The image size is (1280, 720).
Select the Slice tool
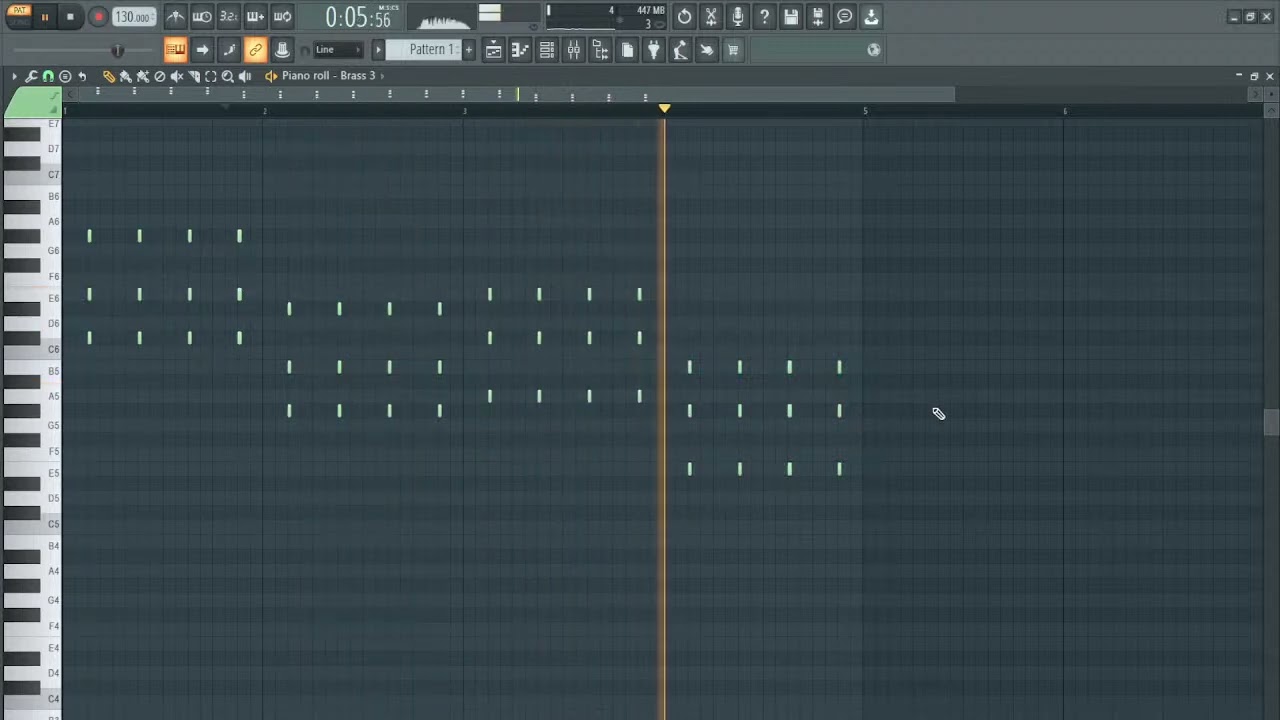click(x=193, y=76)
